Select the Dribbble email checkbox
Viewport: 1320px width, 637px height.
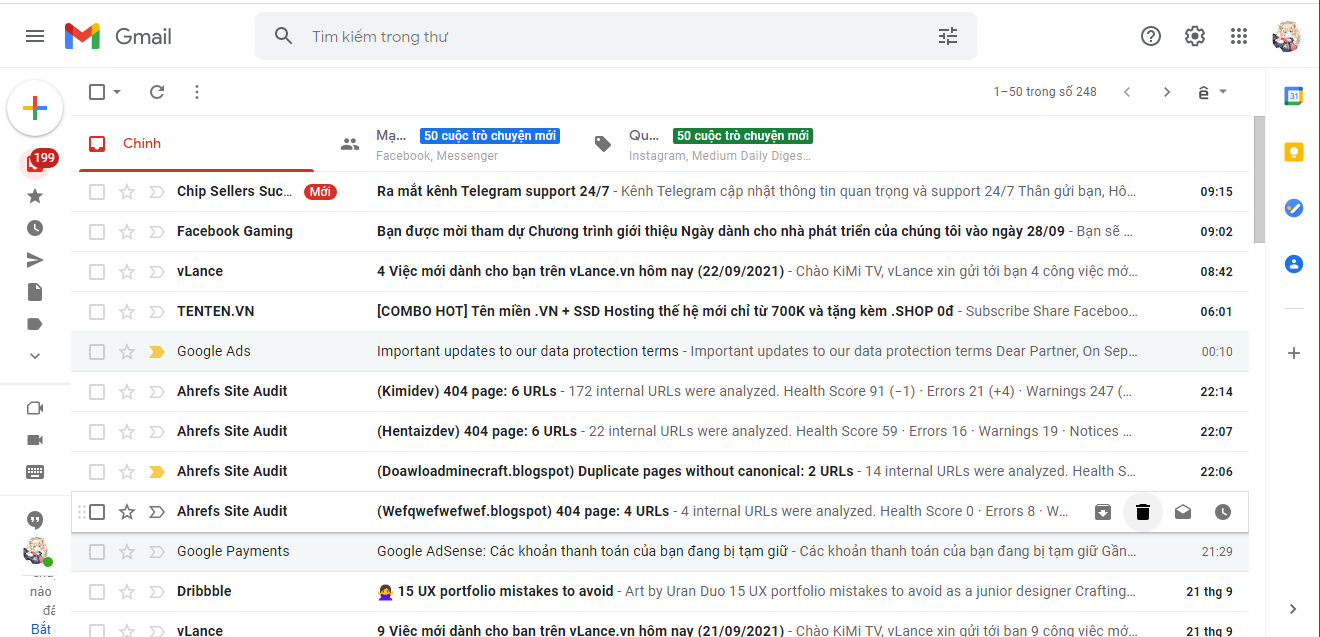[x=97, y=591]
